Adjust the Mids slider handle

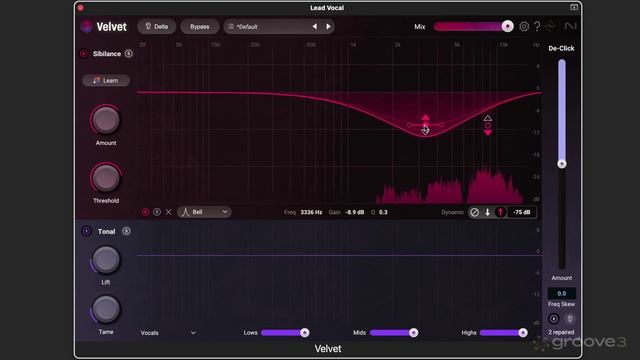(x=413, y=333)
